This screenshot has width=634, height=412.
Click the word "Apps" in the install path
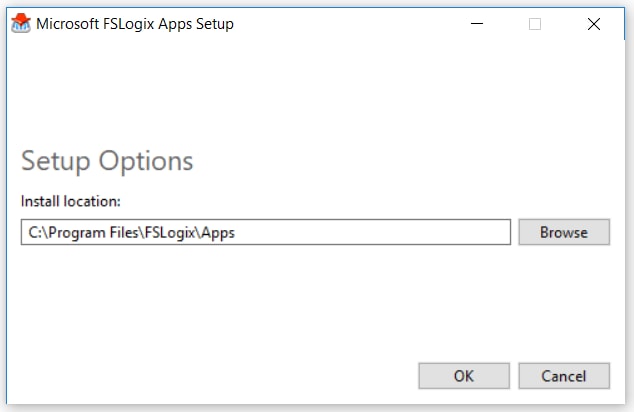[216, 232]
